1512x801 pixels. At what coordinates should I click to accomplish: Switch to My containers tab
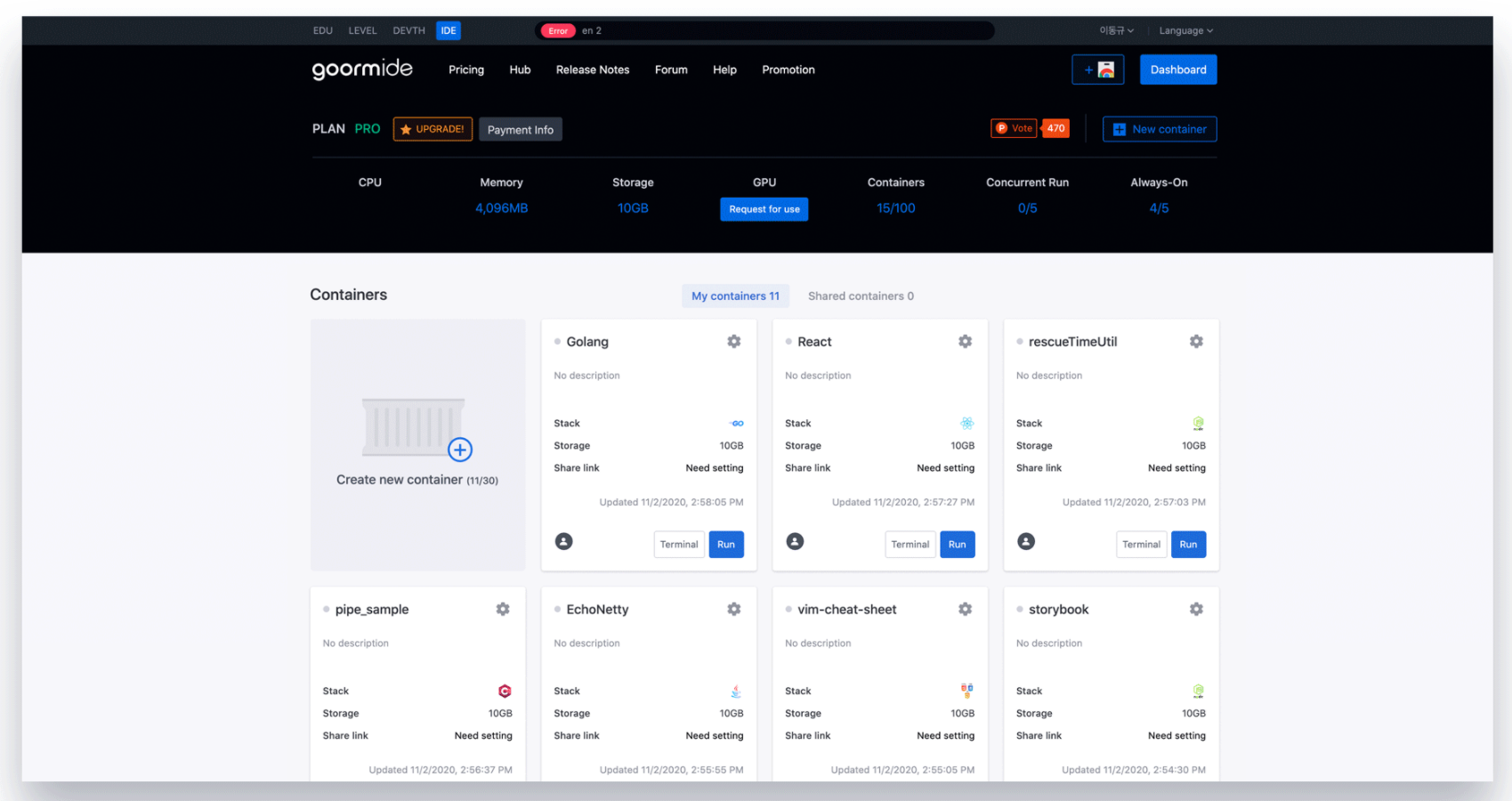(x=735, y=296)
